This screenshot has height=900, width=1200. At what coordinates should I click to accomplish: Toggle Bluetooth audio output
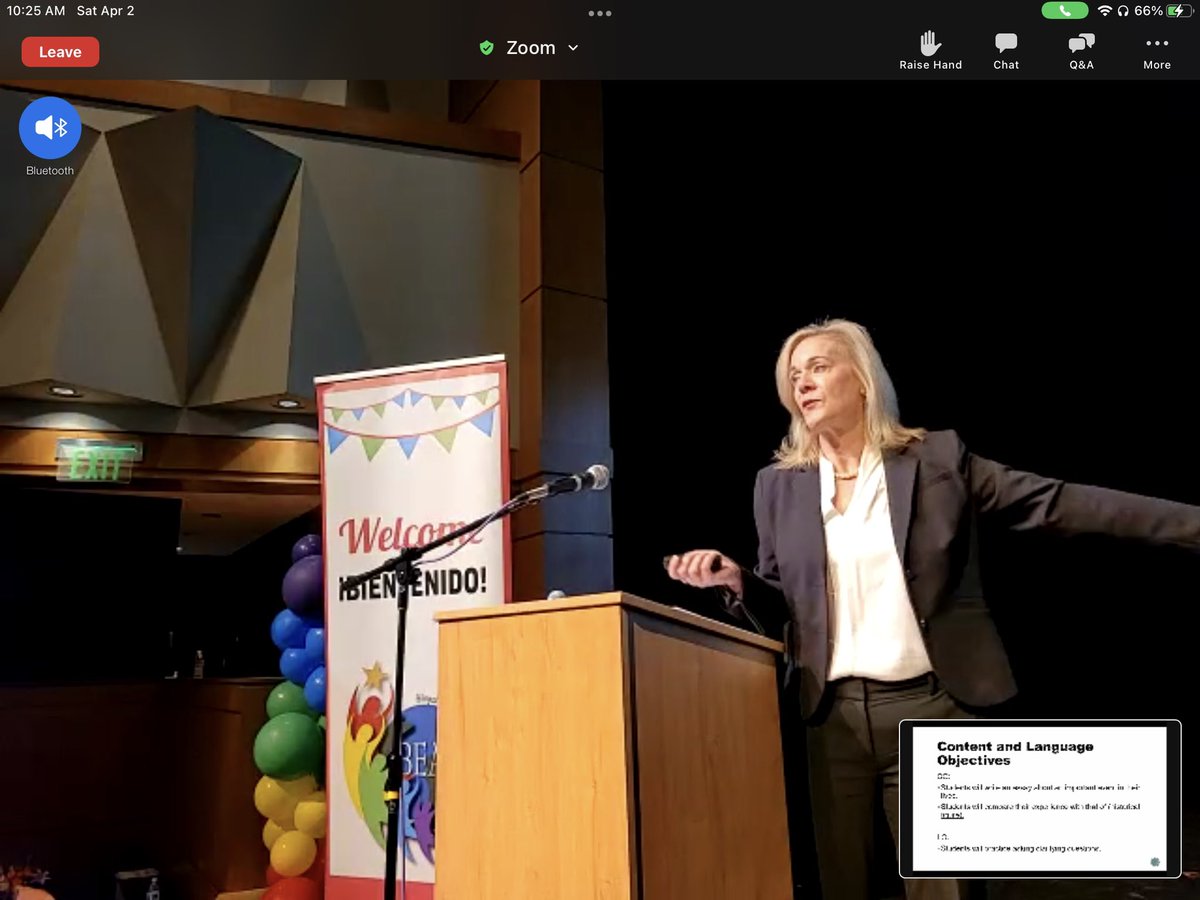point(50,128)
